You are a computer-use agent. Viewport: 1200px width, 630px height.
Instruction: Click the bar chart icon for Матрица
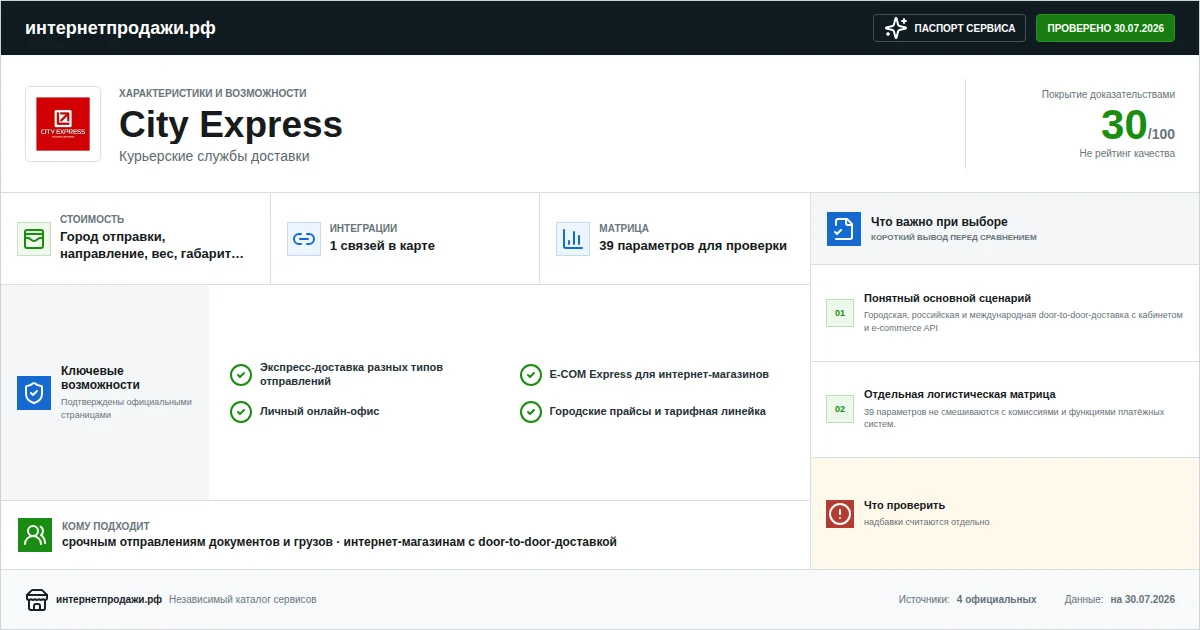(573, 239)
